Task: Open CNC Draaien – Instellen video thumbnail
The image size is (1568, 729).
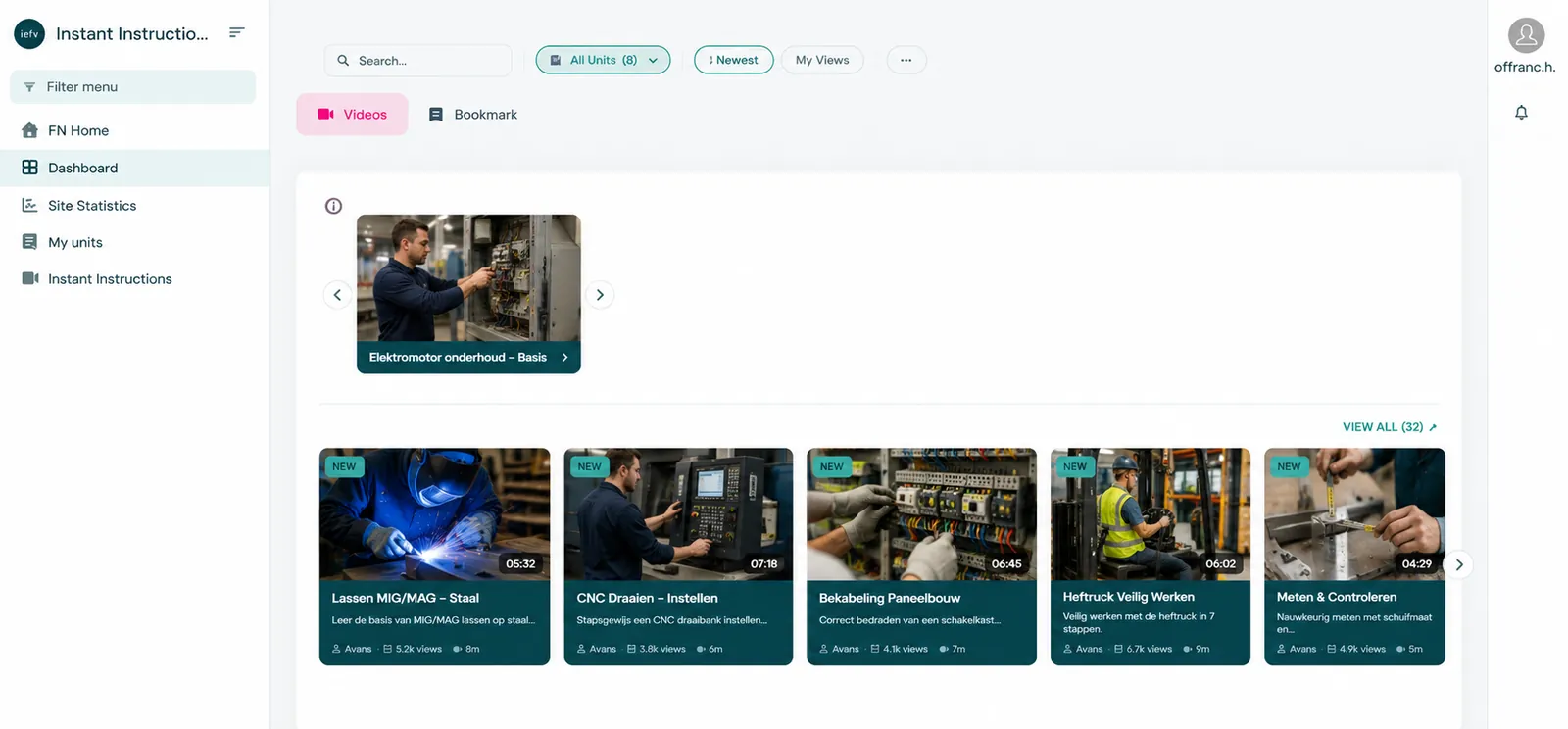Action: click(678, 514)
